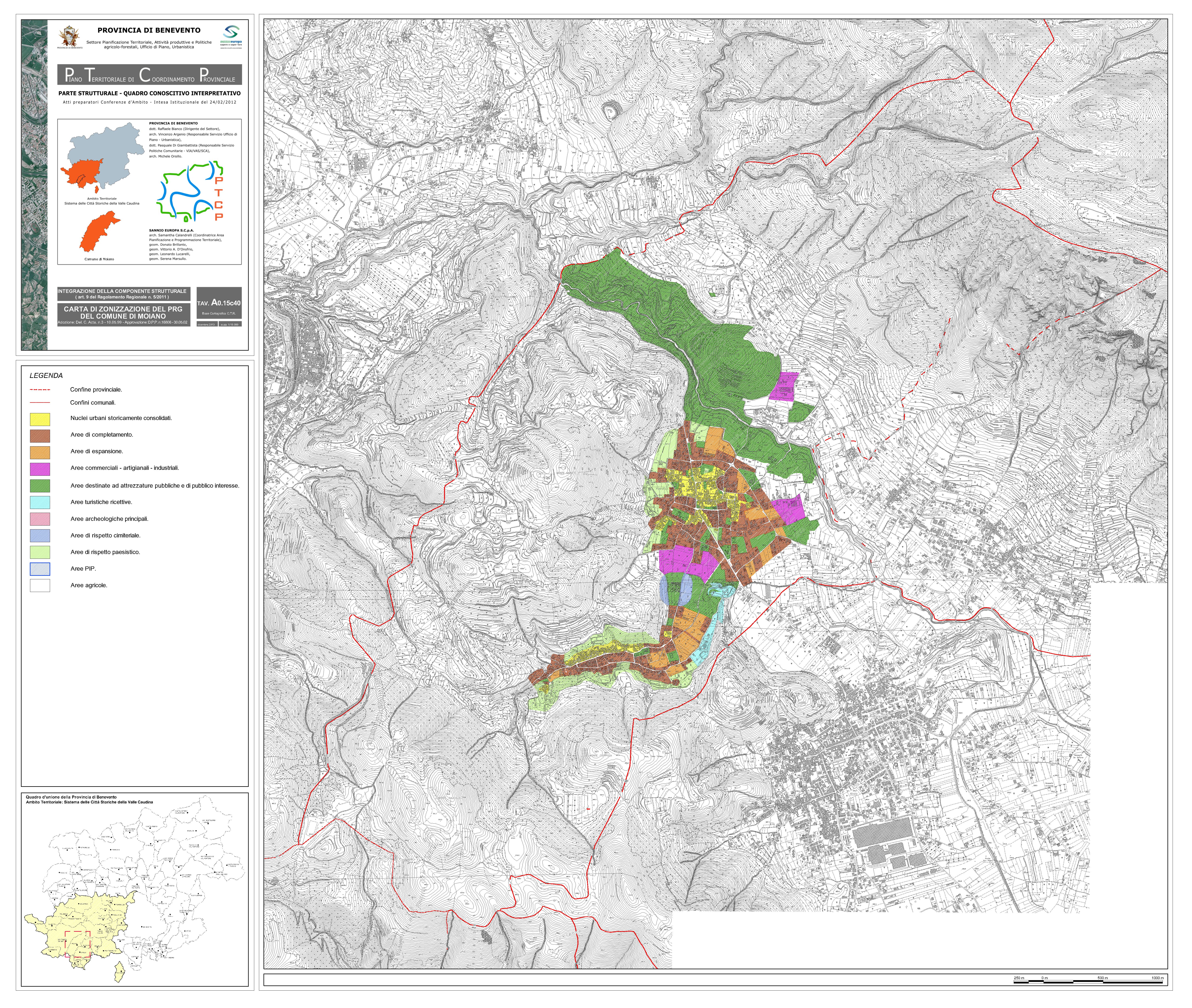Select the light green 'Aree di rispetto paesistico' swatch
The image size is (1192, 1008).
pos(40,552)
